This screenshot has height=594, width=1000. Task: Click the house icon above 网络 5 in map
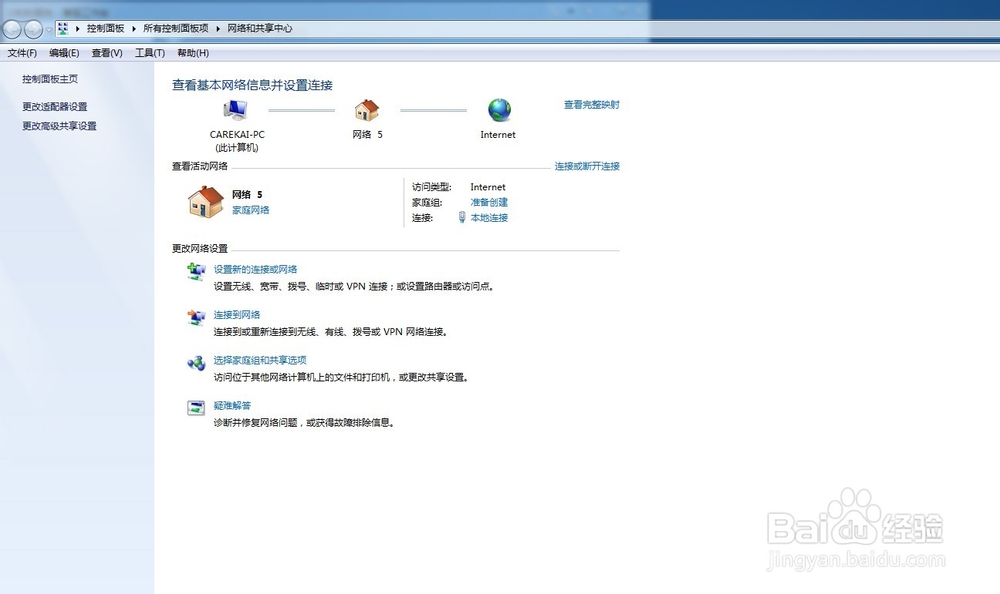click(x=367, y=110)
